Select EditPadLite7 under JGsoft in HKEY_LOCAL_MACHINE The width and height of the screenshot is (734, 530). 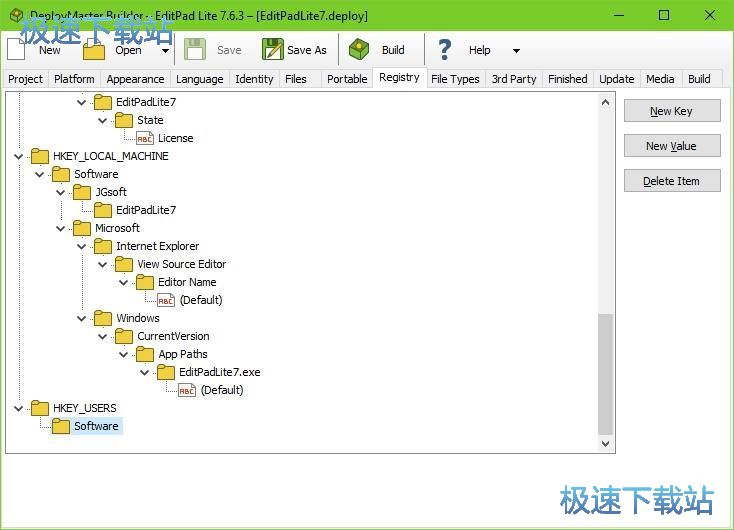coord(146,210)
